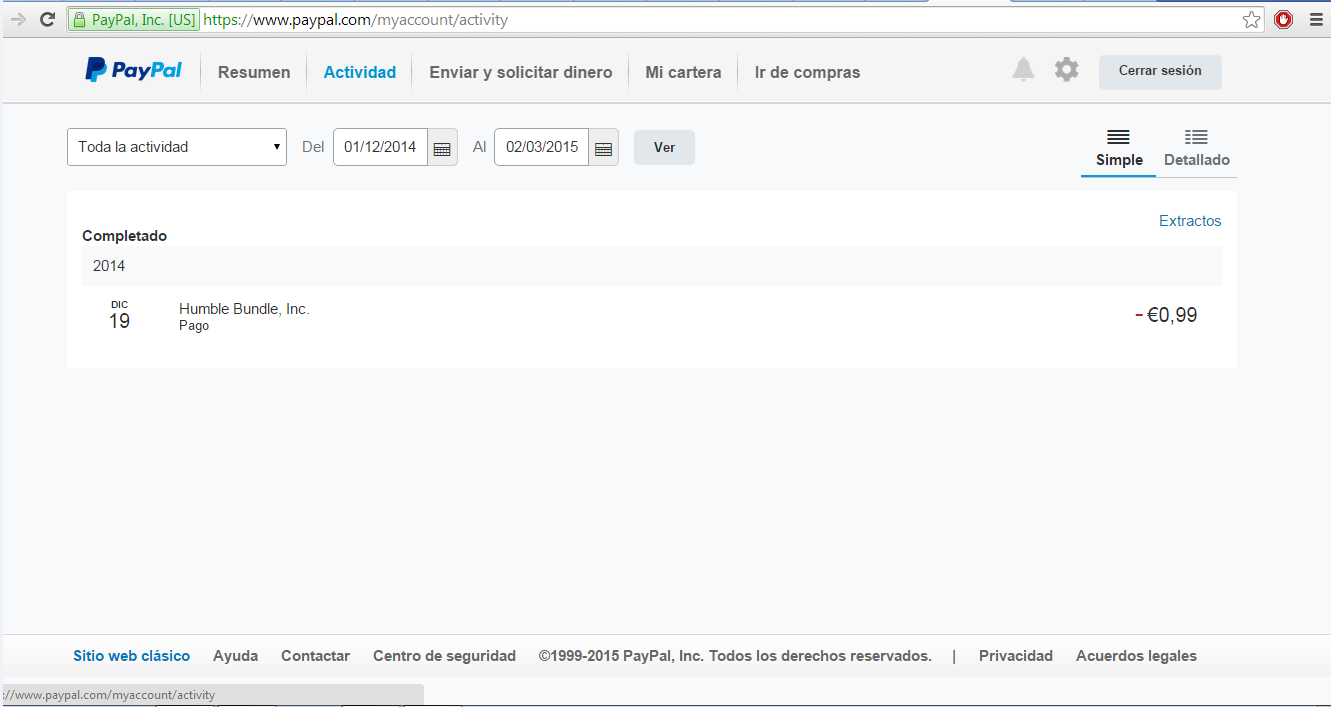Open Enviar y solicitar dinero
Screen dimensions: 1331x707
pyautogui.click(x=520, y=72)
